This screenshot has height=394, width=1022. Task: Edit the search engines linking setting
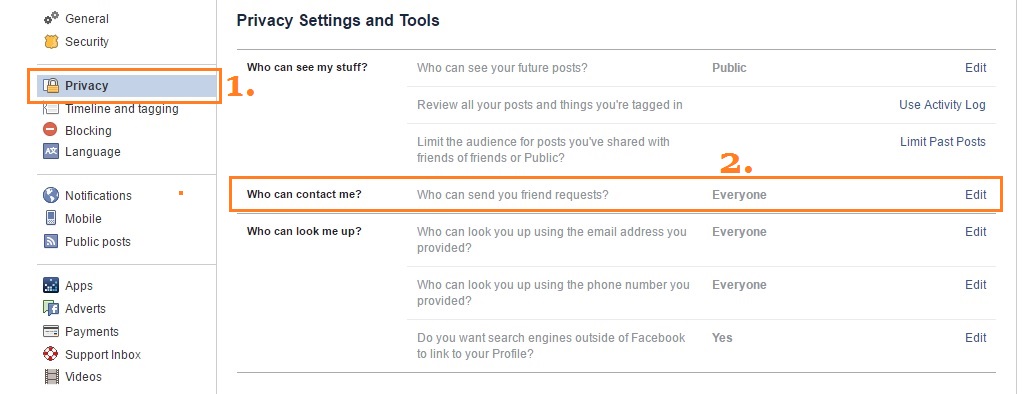tap(975, 337)
